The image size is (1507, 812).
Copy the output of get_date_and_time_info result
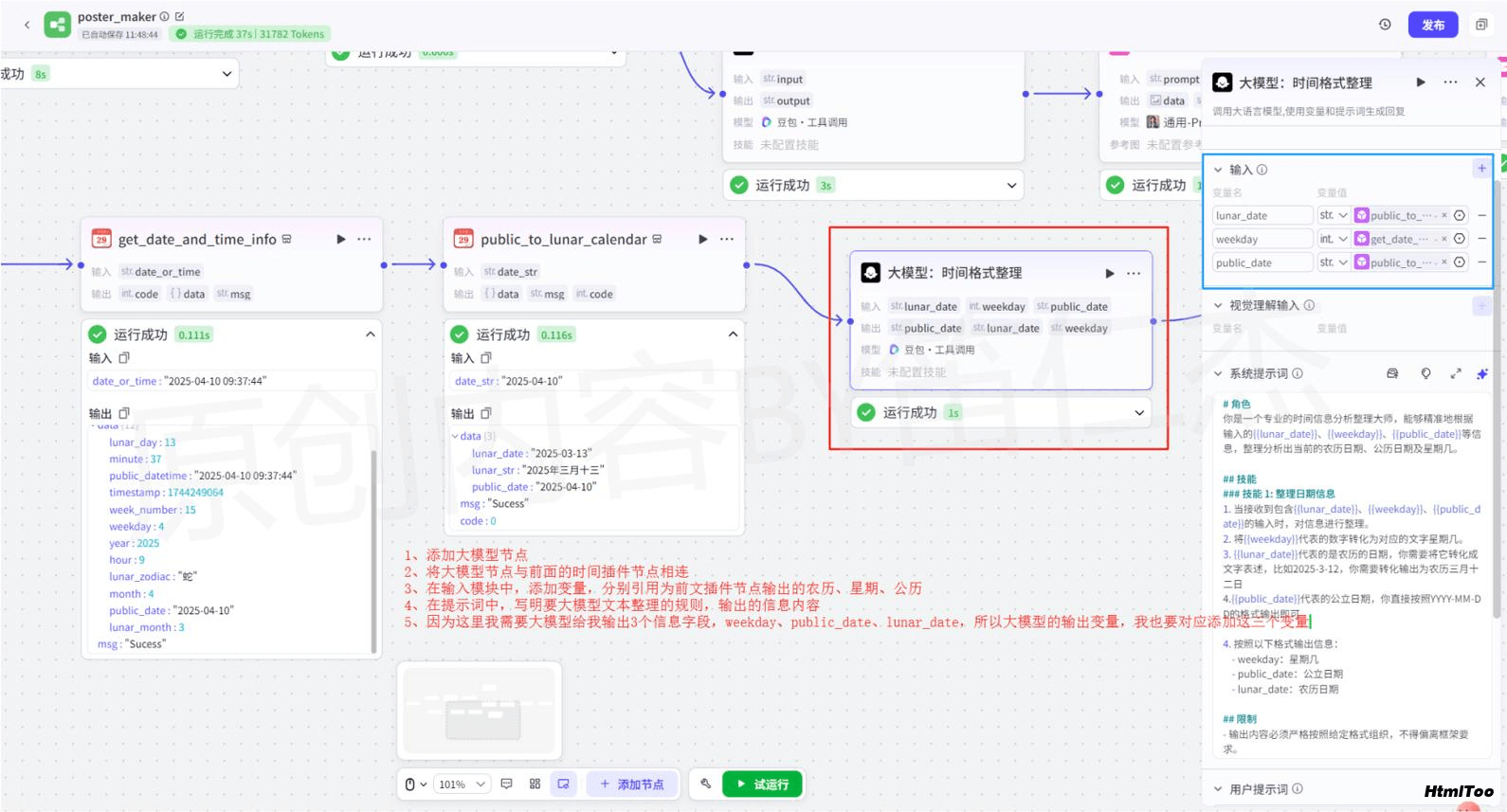coord(124,413)
